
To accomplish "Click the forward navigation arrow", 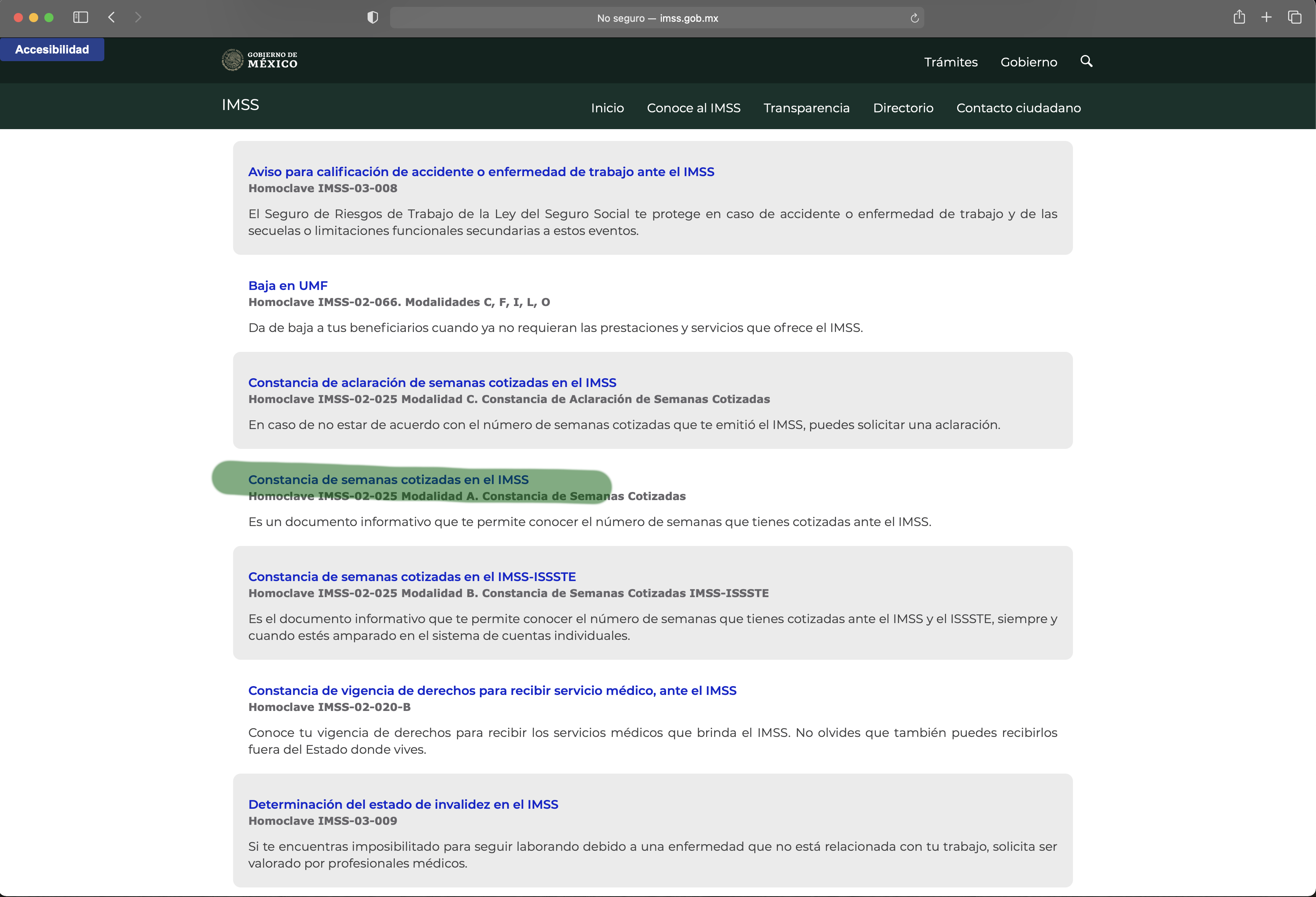I will tap(139, 18).
